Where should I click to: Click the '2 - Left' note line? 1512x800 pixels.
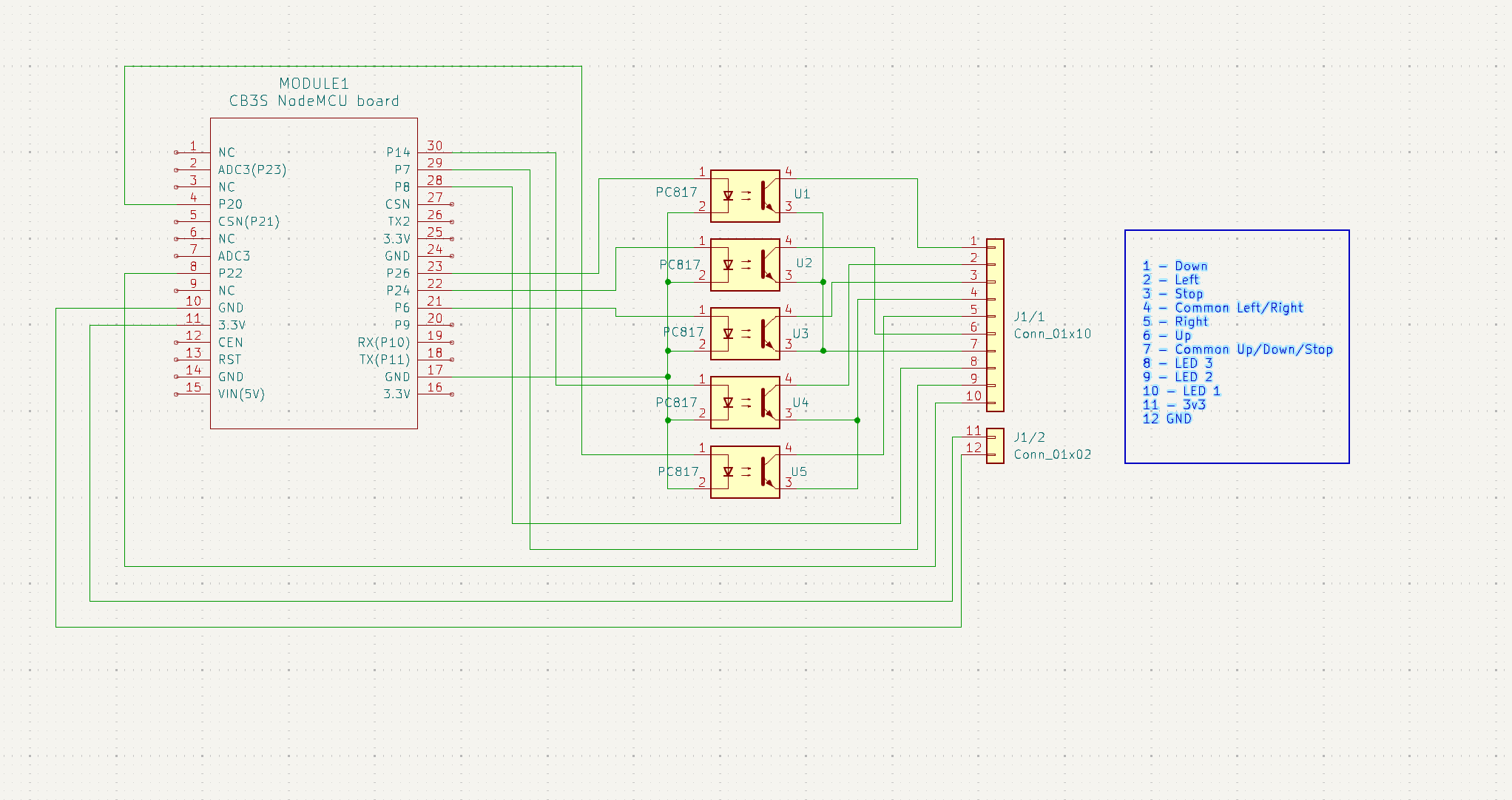pyautogui.click(x=1170, y=280)
